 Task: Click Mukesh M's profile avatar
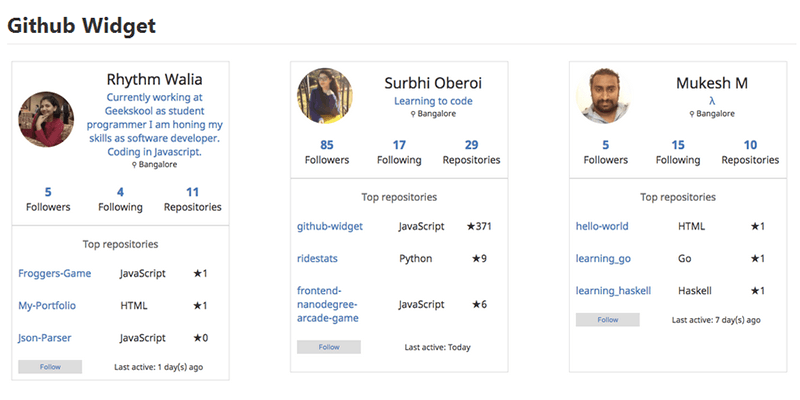point(604,96)
